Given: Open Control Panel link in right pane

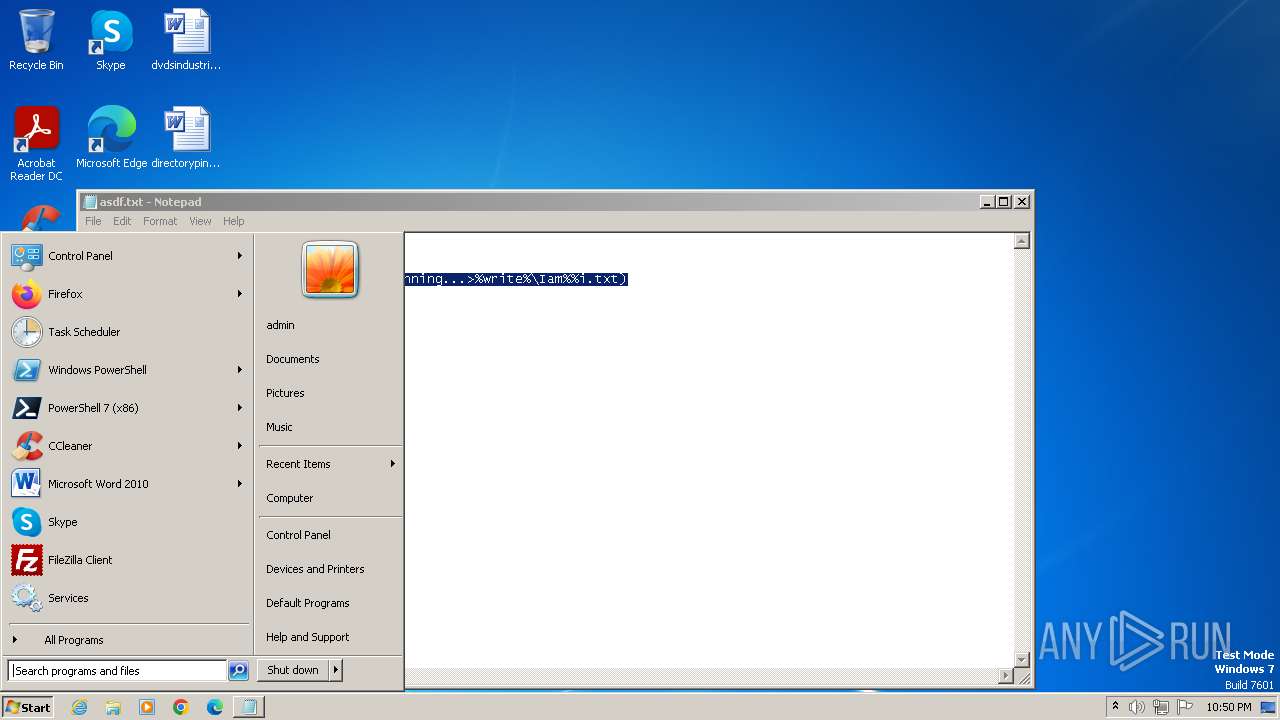Looking at the screenshot, I should click(x=330, y=535).
